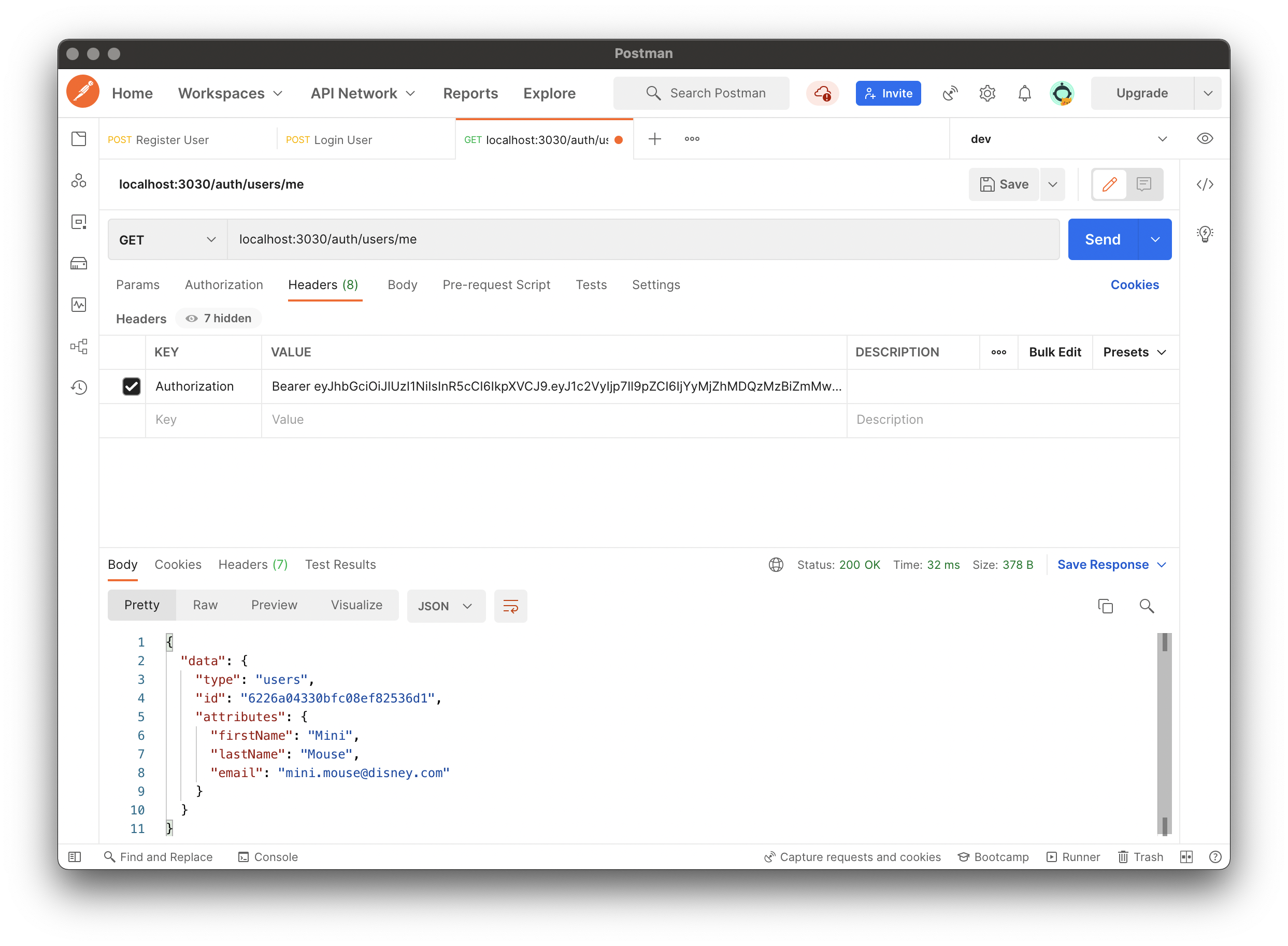Screen dimensions: 1288x946
Task: Open the dev environment selector
Action: click(x=1069, y=139)
